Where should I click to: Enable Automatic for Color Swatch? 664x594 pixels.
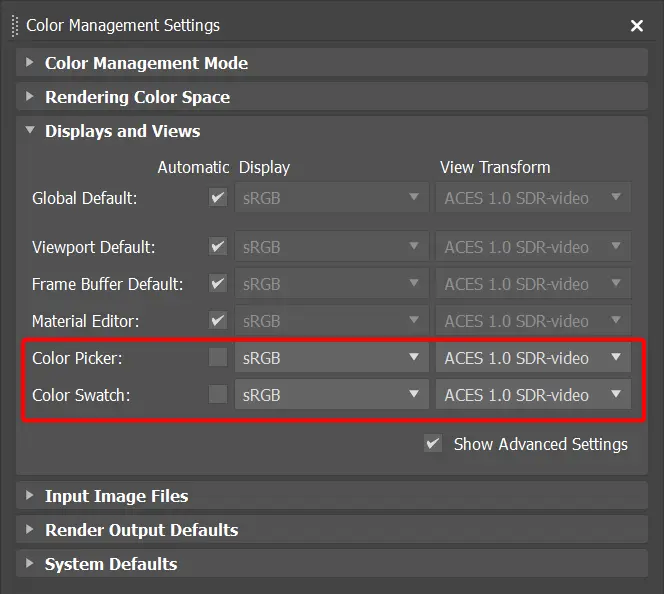(x=218, y=394)
